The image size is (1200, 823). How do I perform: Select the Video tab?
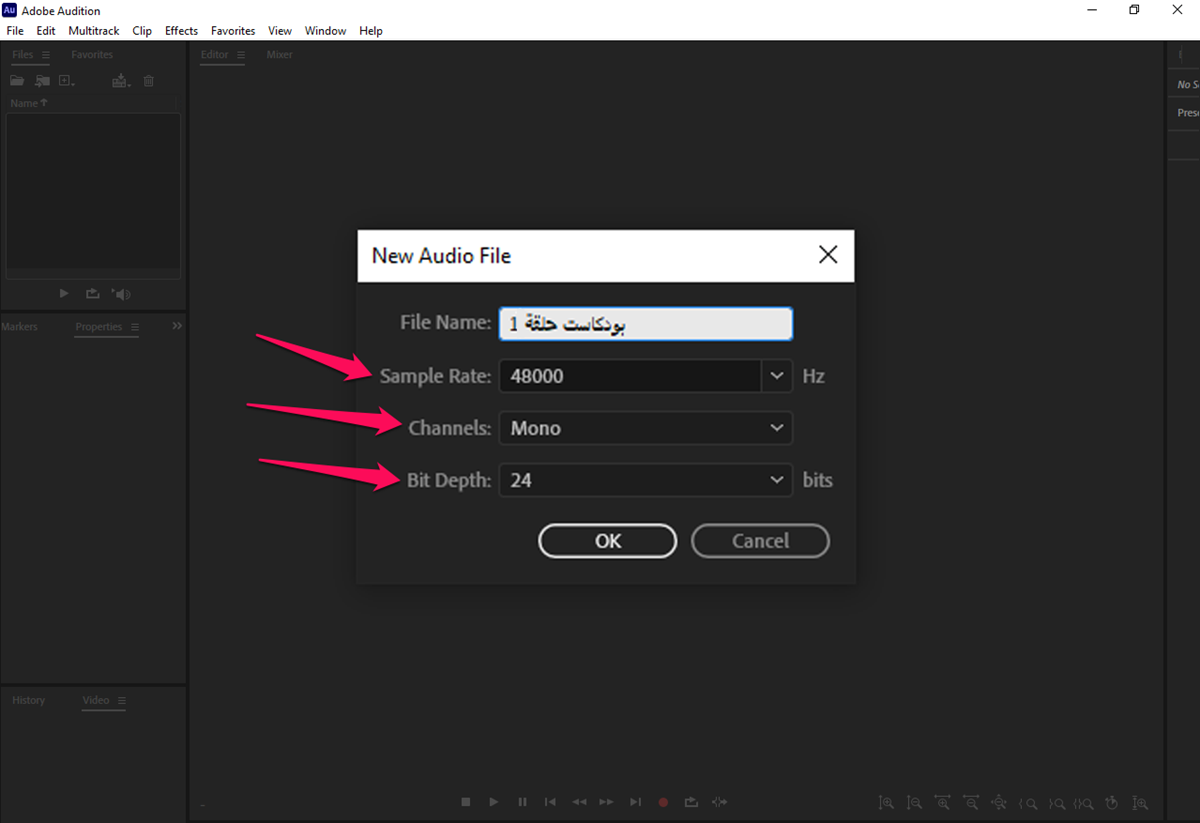(96, 701)
